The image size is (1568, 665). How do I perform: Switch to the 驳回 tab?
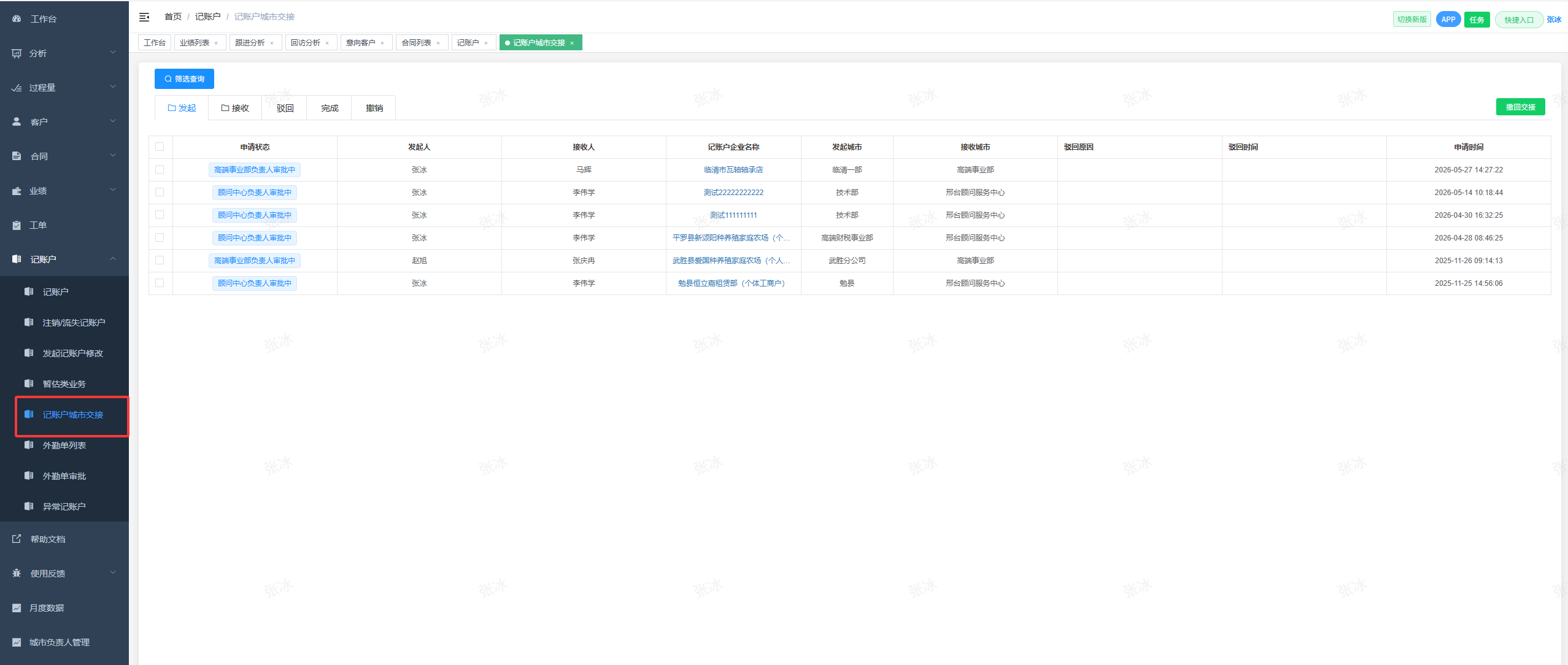[x=285, y=108]
